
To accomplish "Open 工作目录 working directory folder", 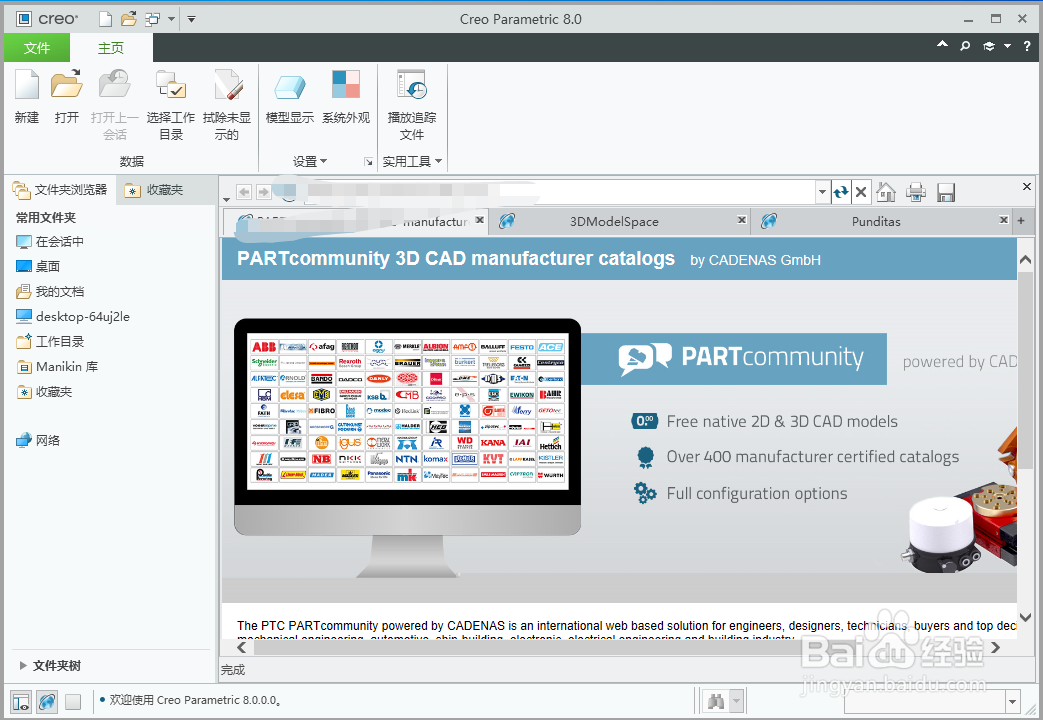I will click(51, 341).
